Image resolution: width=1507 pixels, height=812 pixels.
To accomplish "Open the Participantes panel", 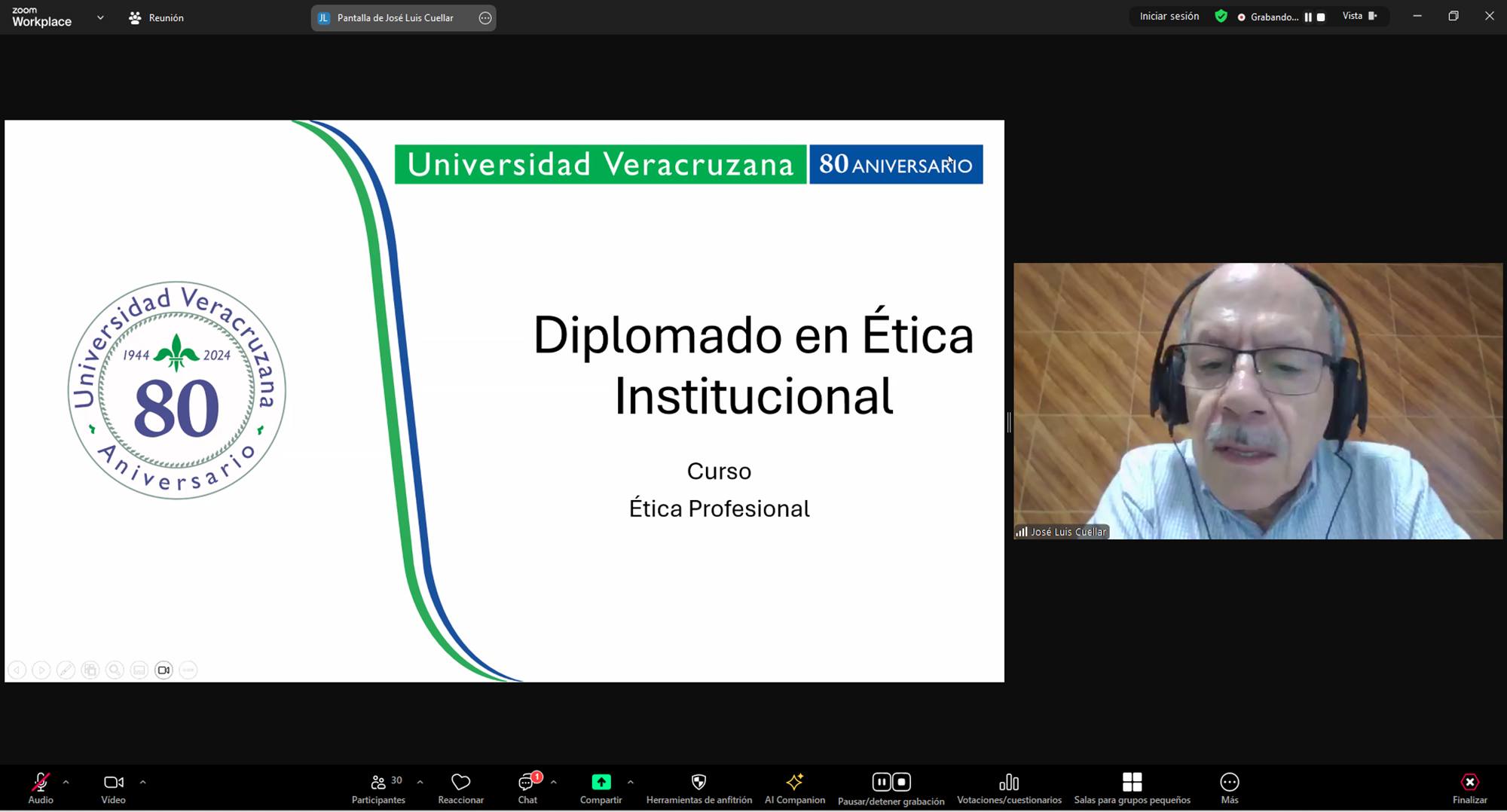I will point(378,788).
